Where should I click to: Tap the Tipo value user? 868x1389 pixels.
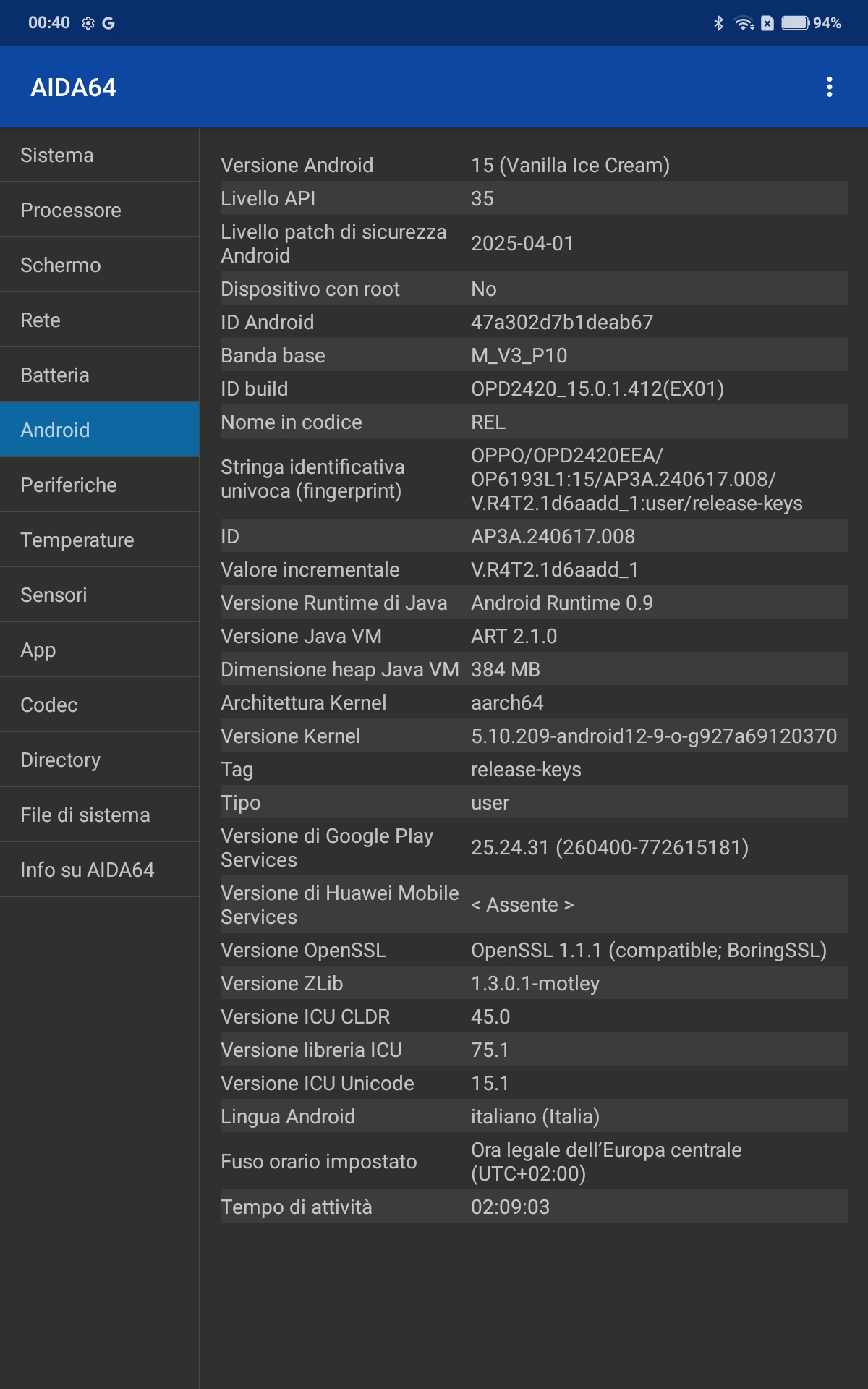490,802
